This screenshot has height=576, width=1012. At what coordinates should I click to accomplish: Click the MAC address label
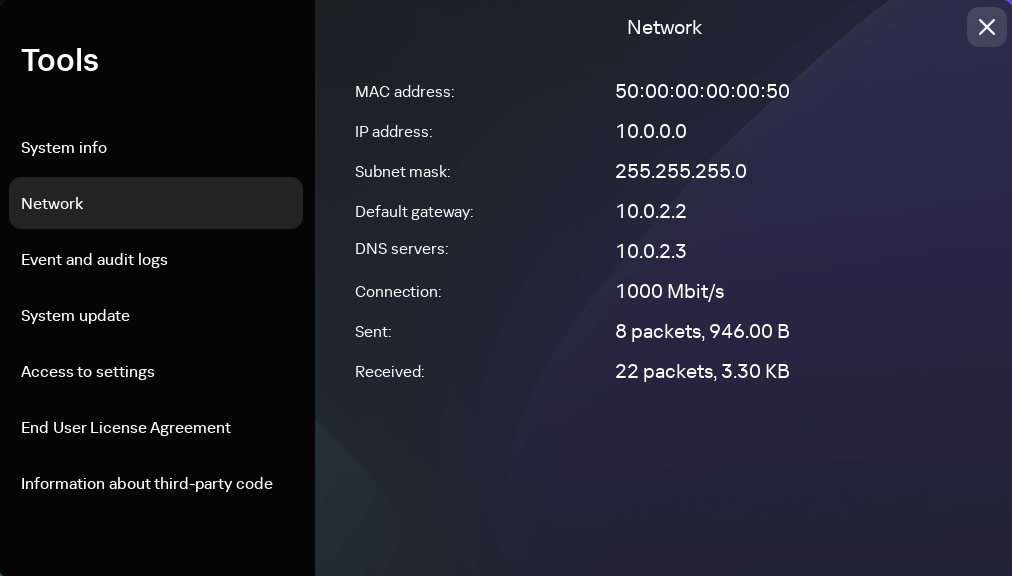pos(404,91)
